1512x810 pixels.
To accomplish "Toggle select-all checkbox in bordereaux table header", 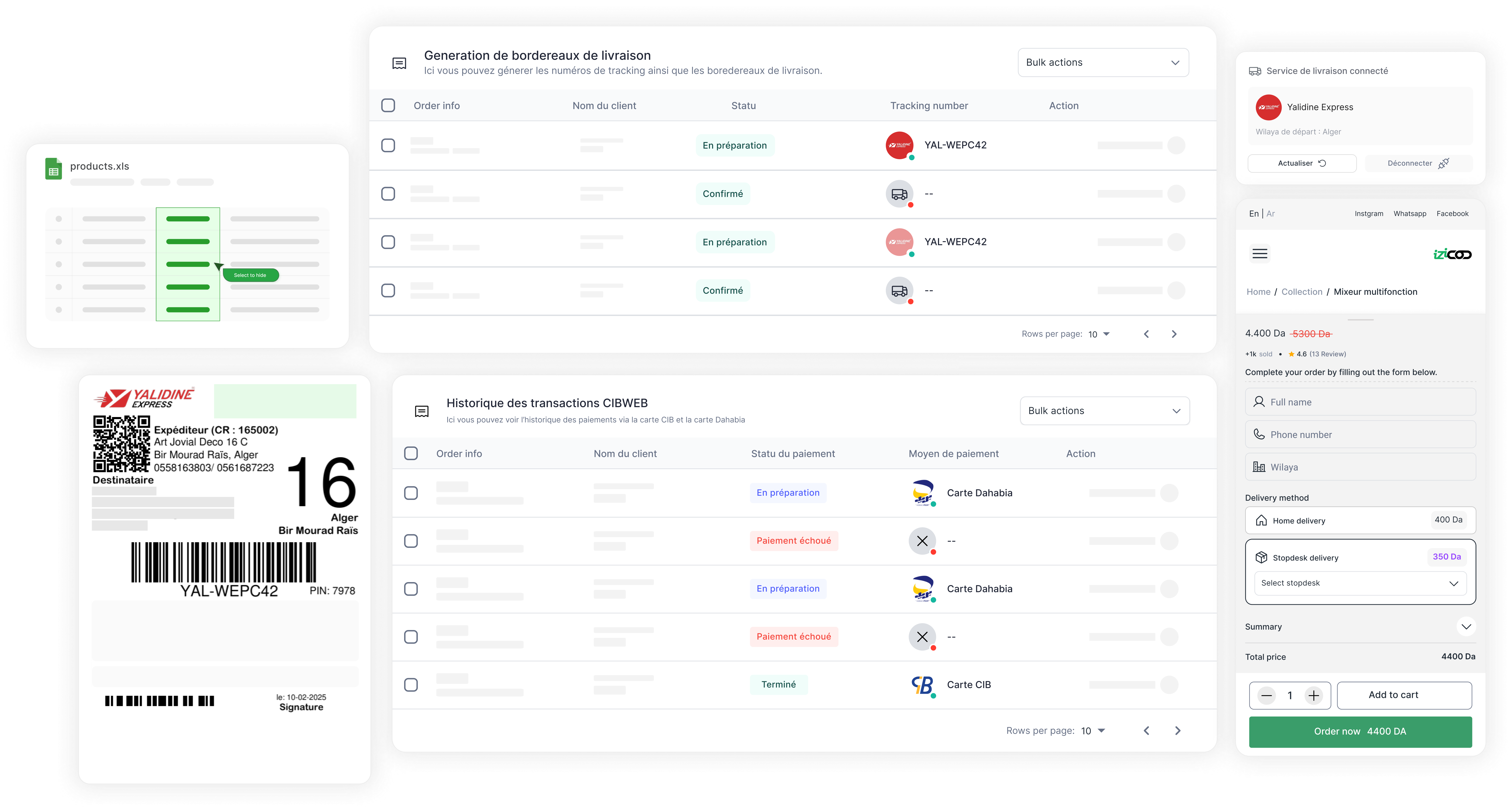I will point(388,106).
